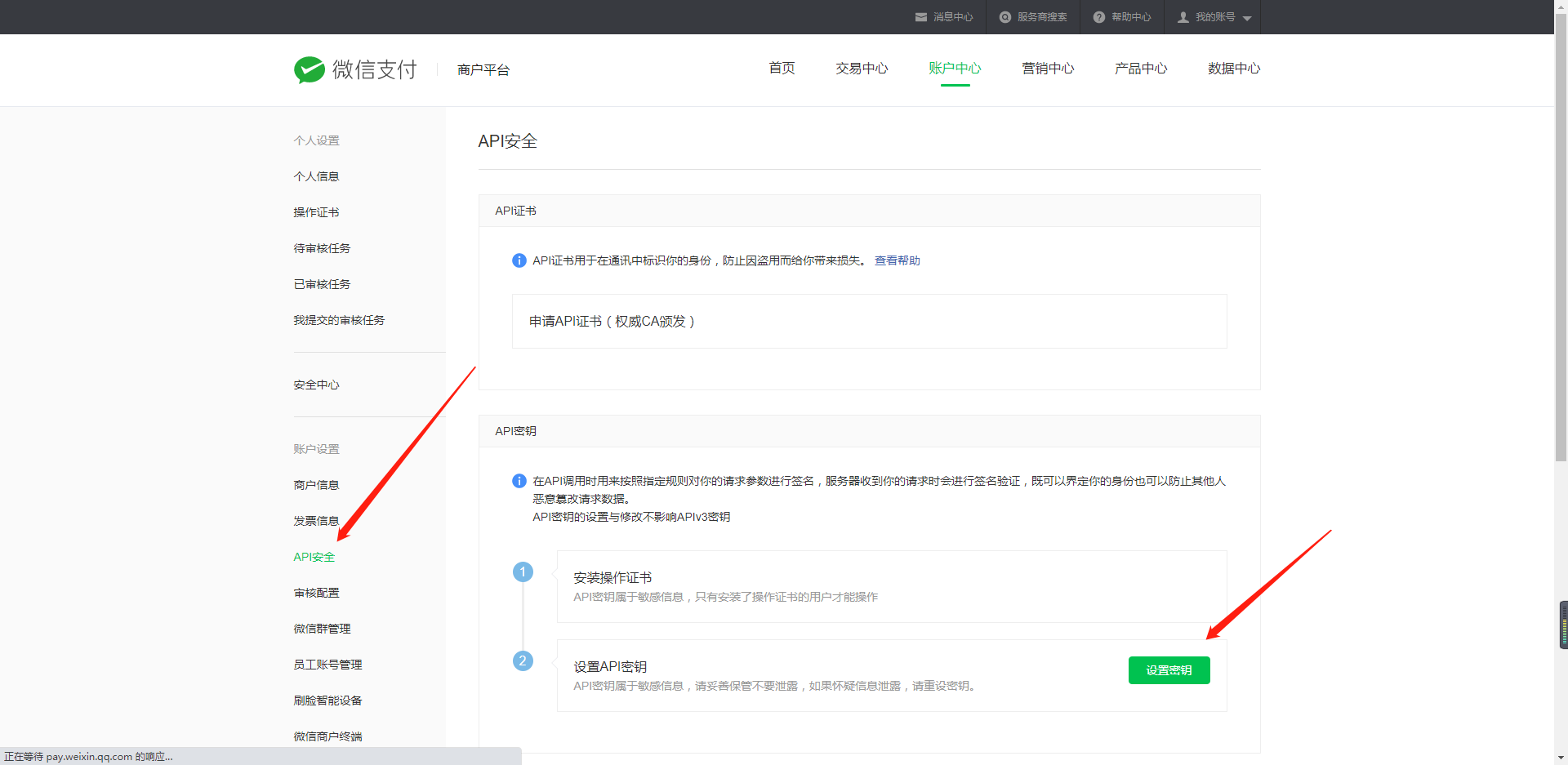Click the search icon beside 服务商搜索
Image resolution: width=1568 pixels, height=765 pixels.
point(1005,17)
